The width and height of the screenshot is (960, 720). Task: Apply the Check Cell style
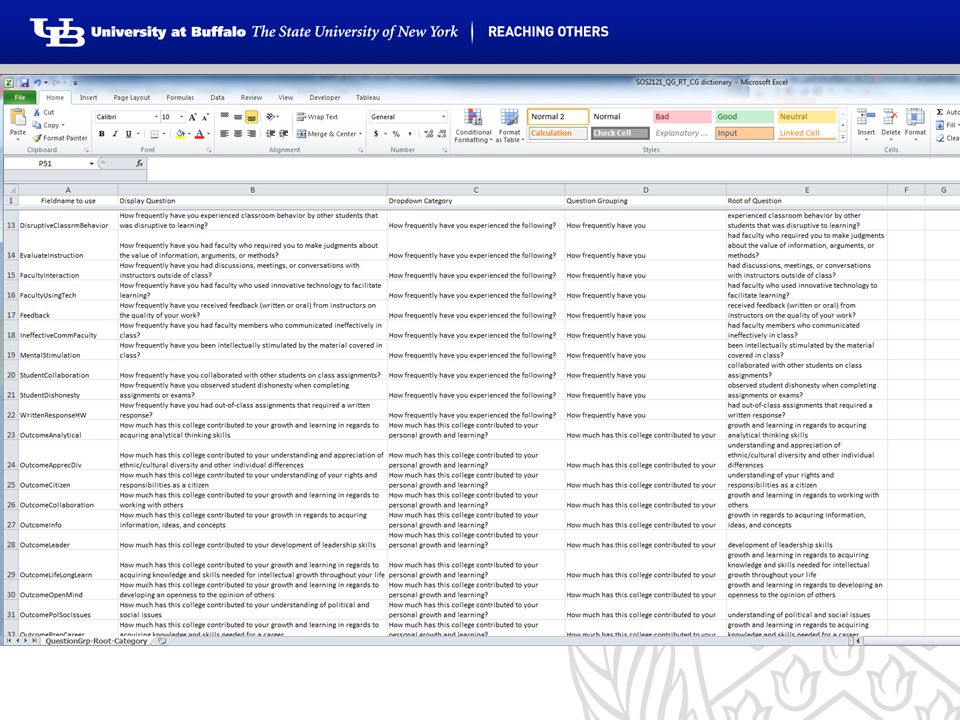(620, 133)
